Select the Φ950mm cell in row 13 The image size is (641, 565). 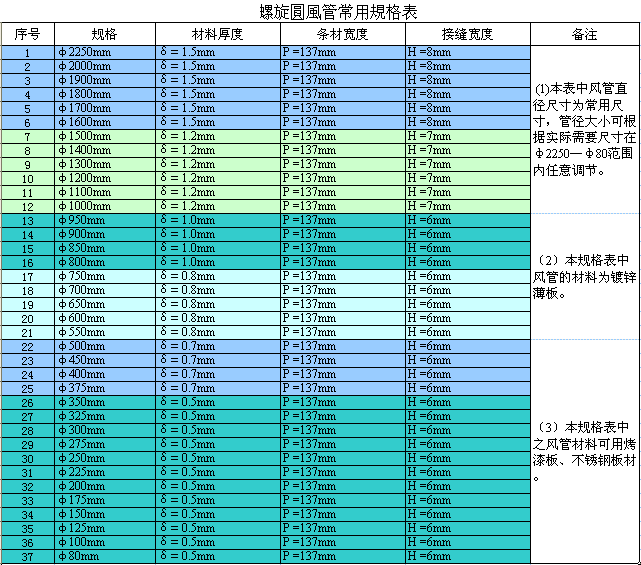click(x=104, y=220)
